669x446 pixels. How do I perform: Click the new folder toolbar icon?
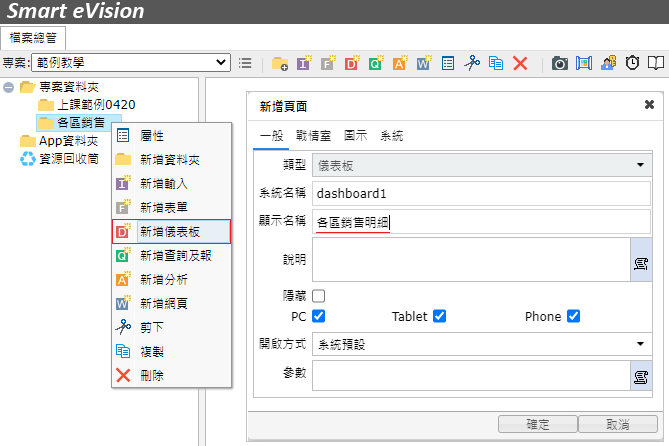pos(280,63)
